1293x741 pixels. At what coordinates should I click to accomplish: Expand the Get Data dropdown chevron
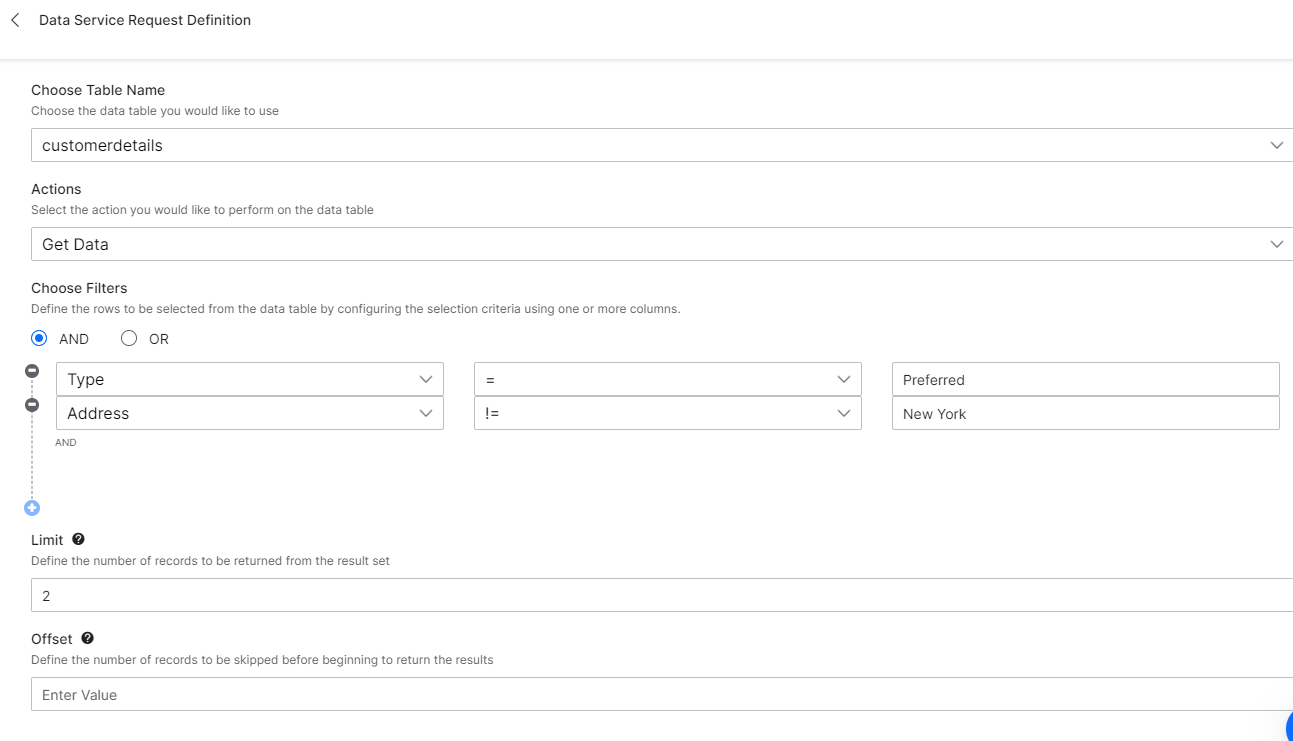1276,243
